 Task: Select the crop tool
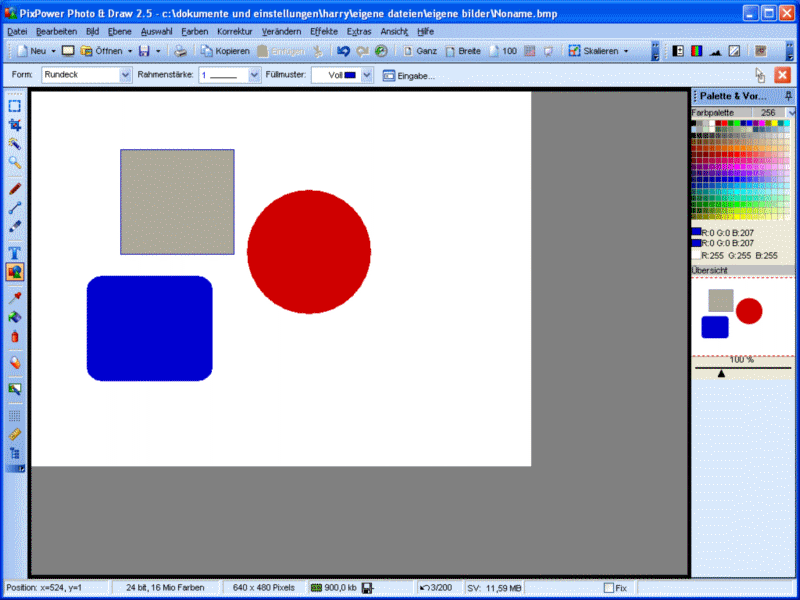(15, 125)
